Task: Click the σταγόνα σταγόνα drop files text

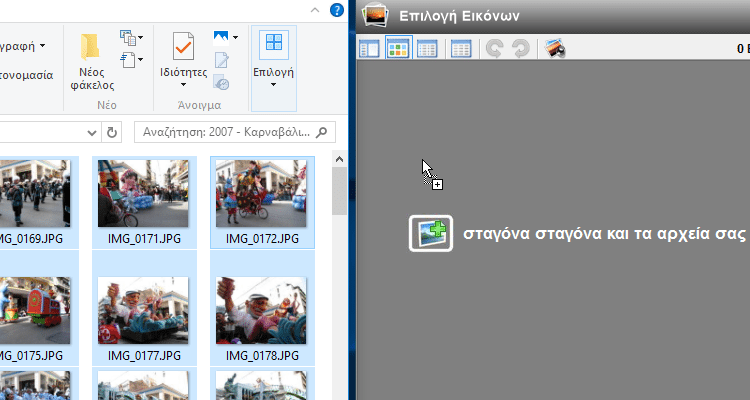Action: pyautogui.click(x=605, y=234)
